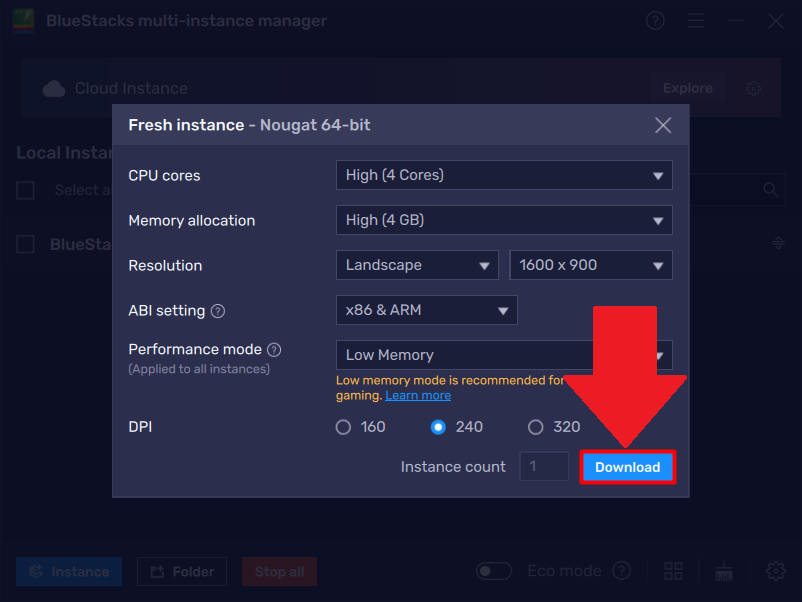Open the hamburger menu in title bar

coord(696,21)
